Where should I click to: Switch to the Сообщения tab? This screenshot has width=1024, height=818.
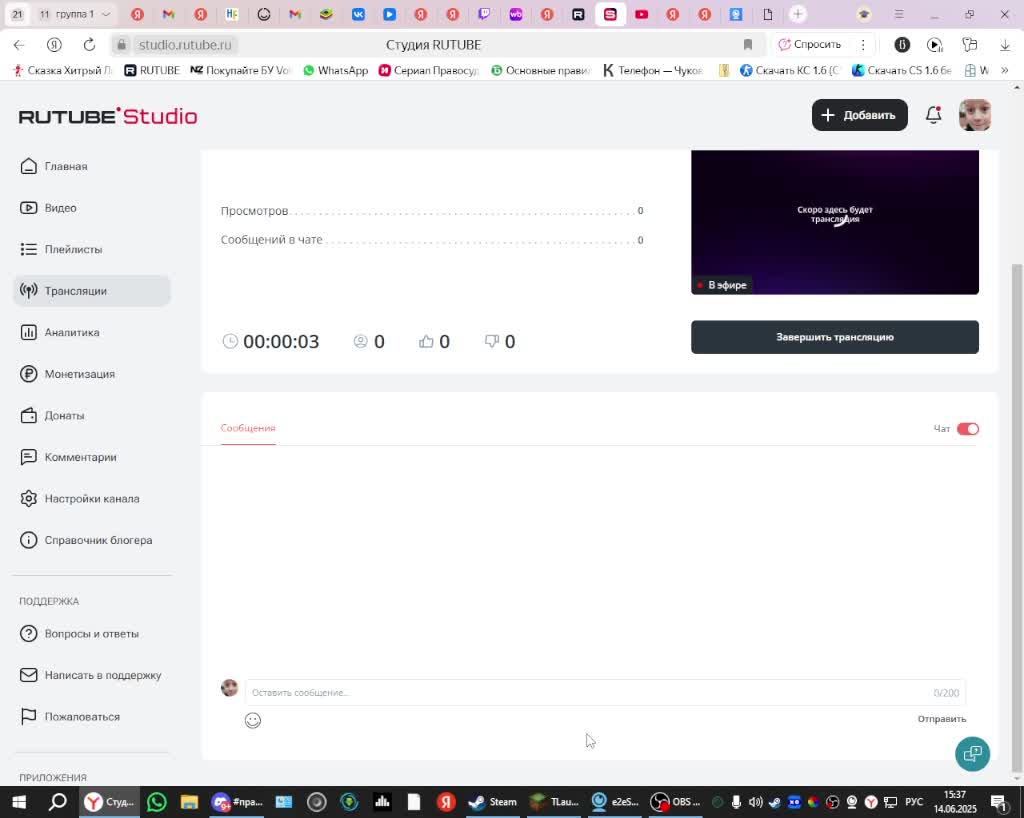tap(248, 428)
